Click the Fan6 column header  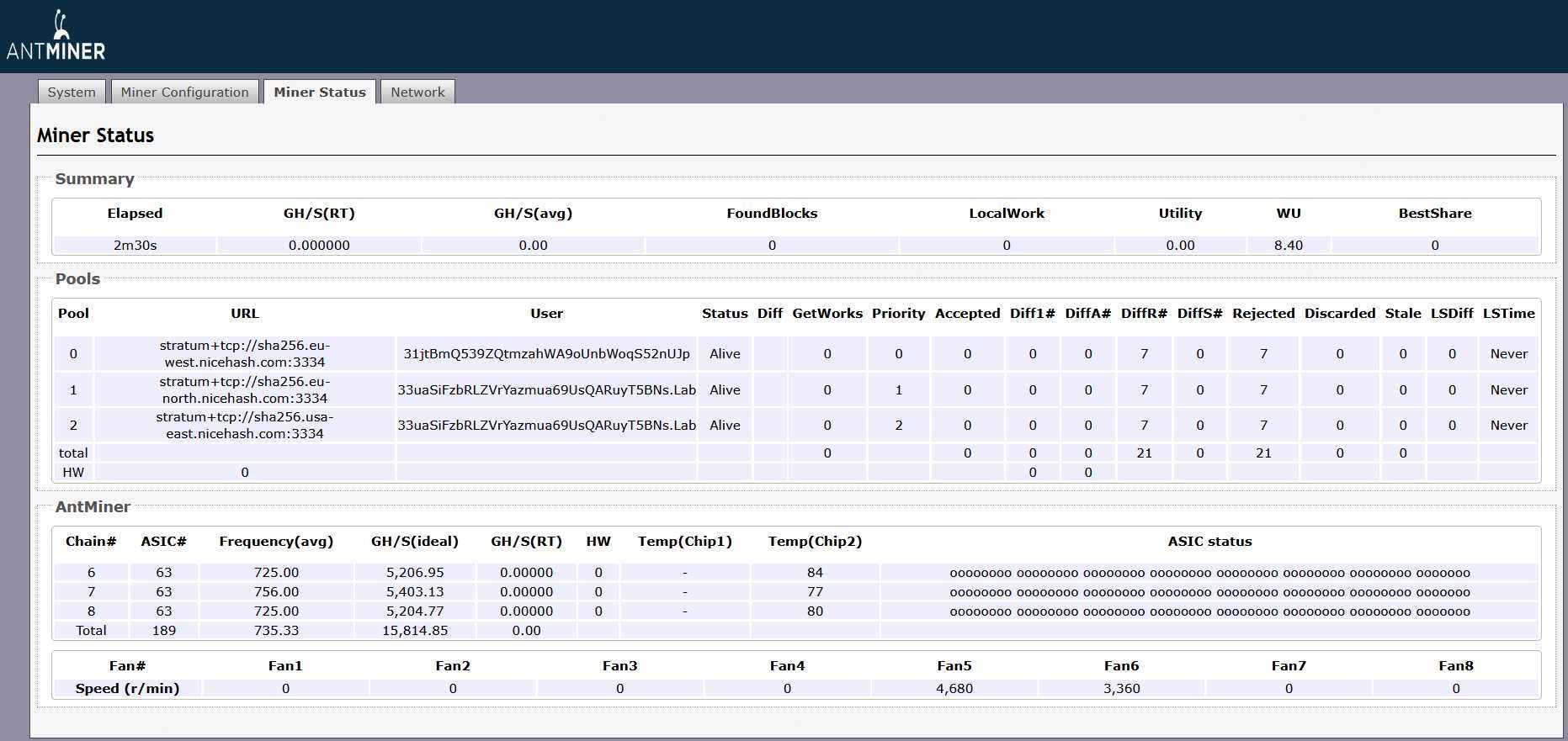pos(1121,666)
